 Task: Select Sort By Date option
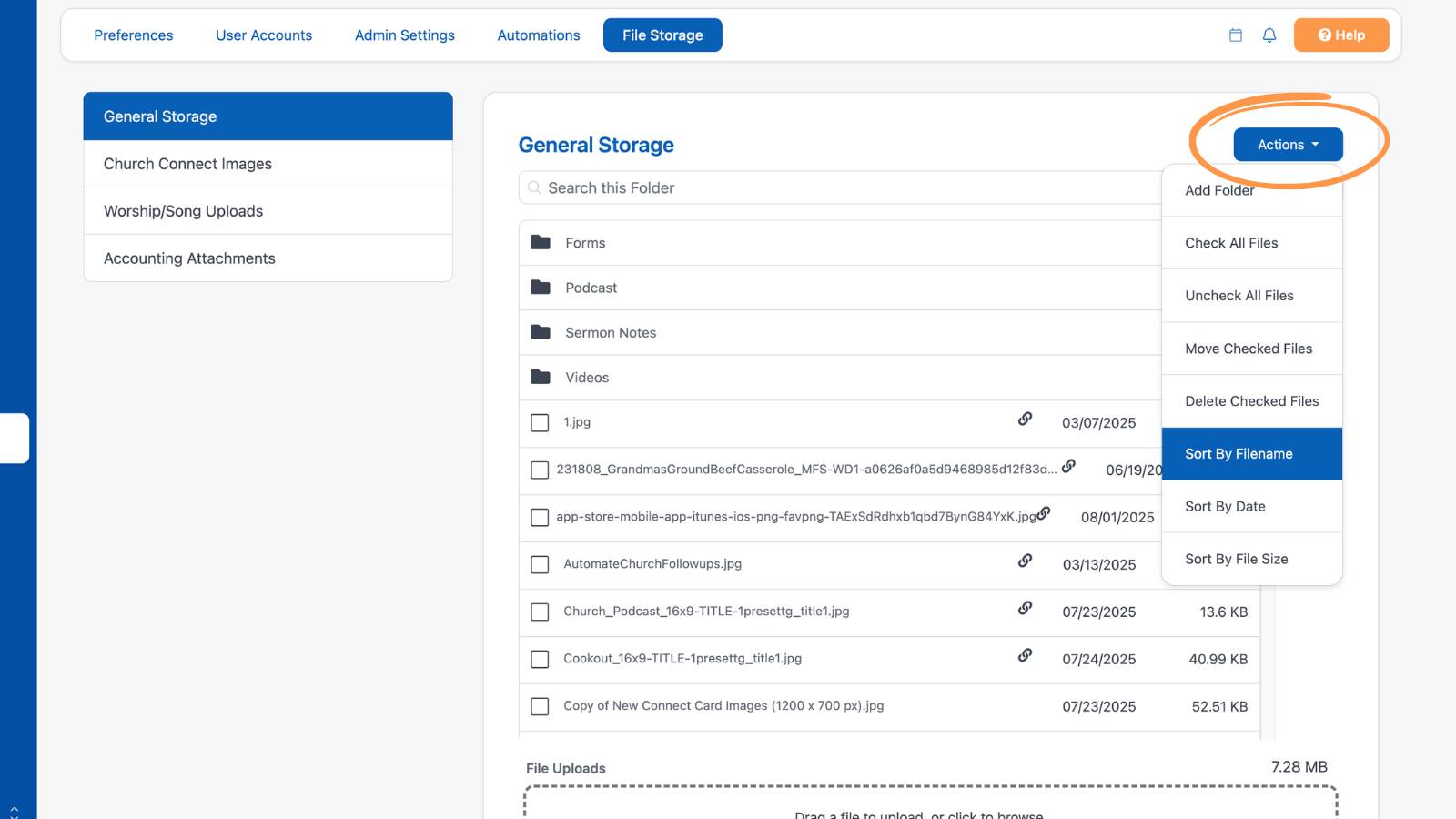click(x=1252, y=507)
